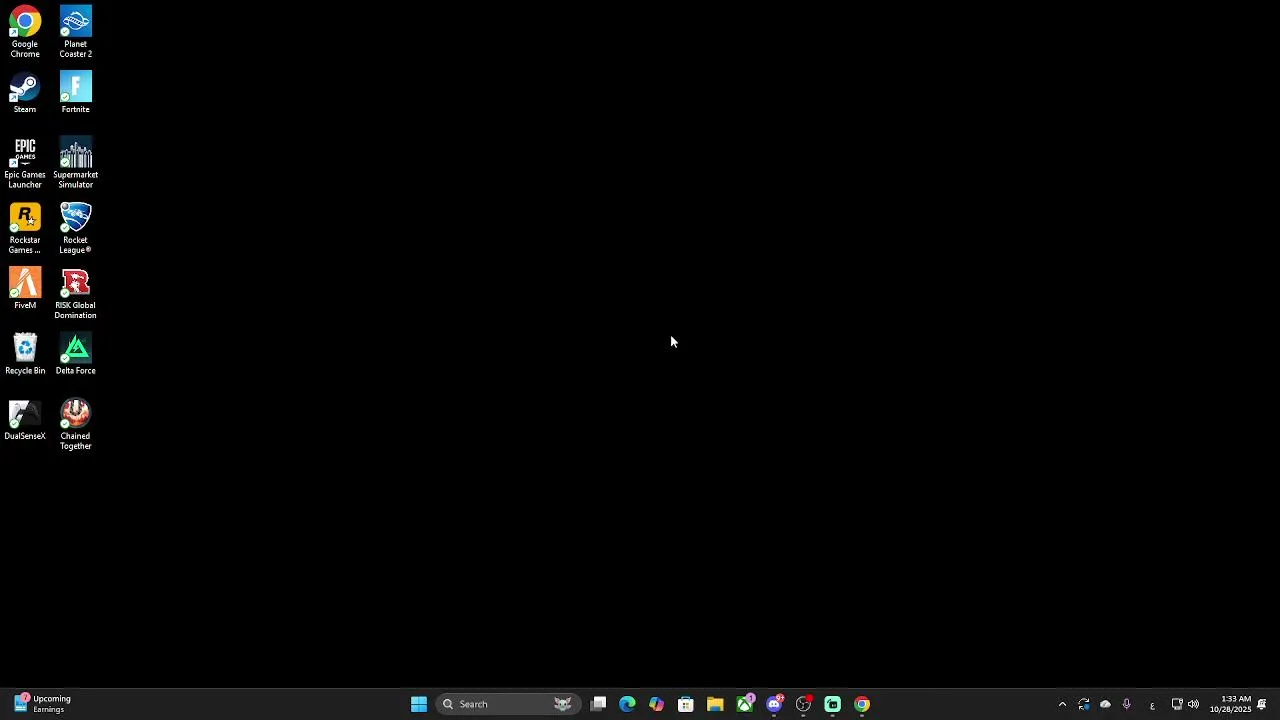Select the Steam desktop icon
1280x720 pixels.
point(25,93)
